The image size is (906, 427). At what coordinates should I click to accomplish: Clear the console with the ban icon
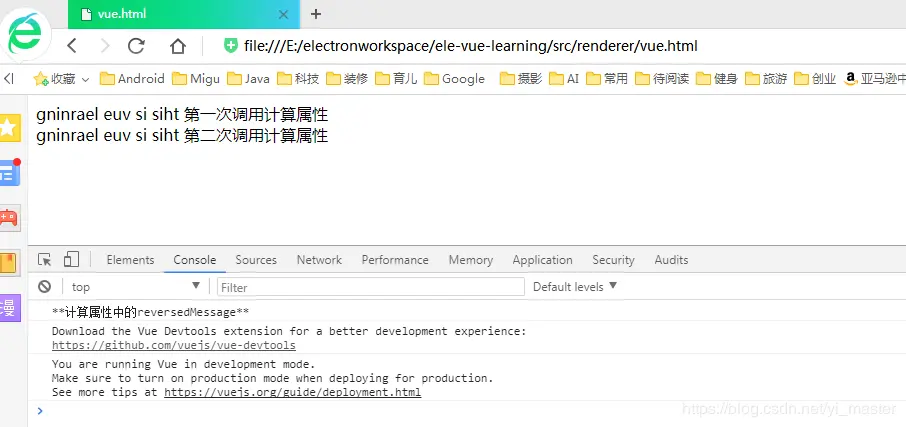pos(44,287)
